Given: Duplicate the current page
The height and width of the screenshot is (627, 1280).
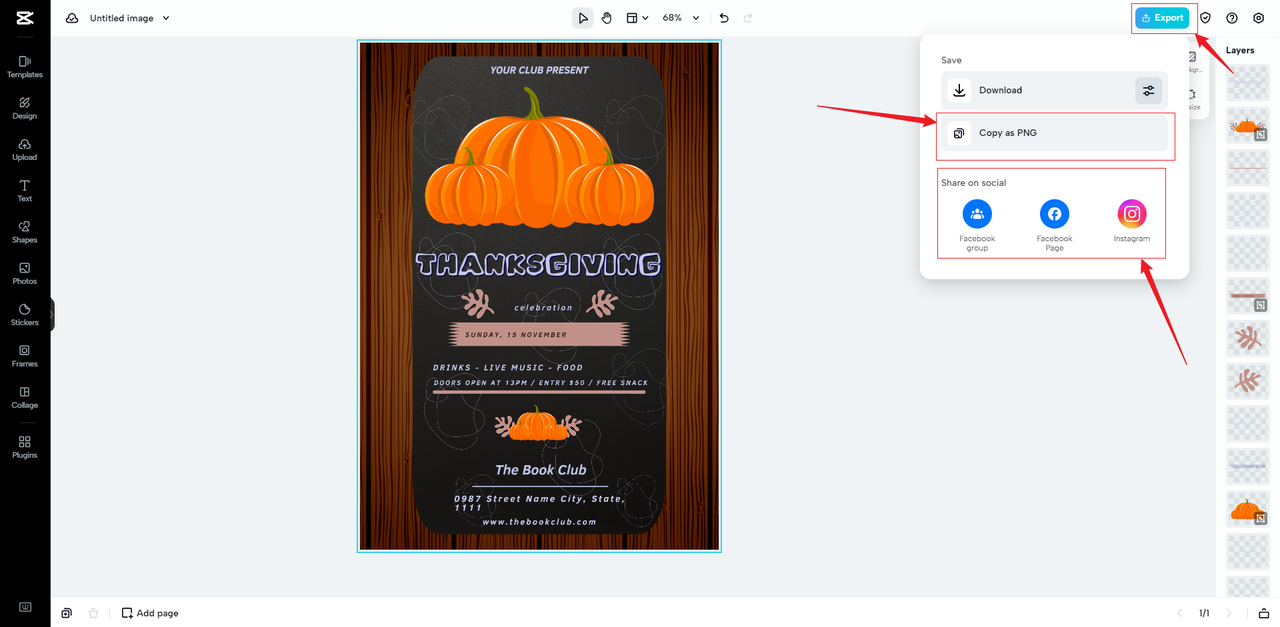Looking at the screenshot, I should (67, 613).
